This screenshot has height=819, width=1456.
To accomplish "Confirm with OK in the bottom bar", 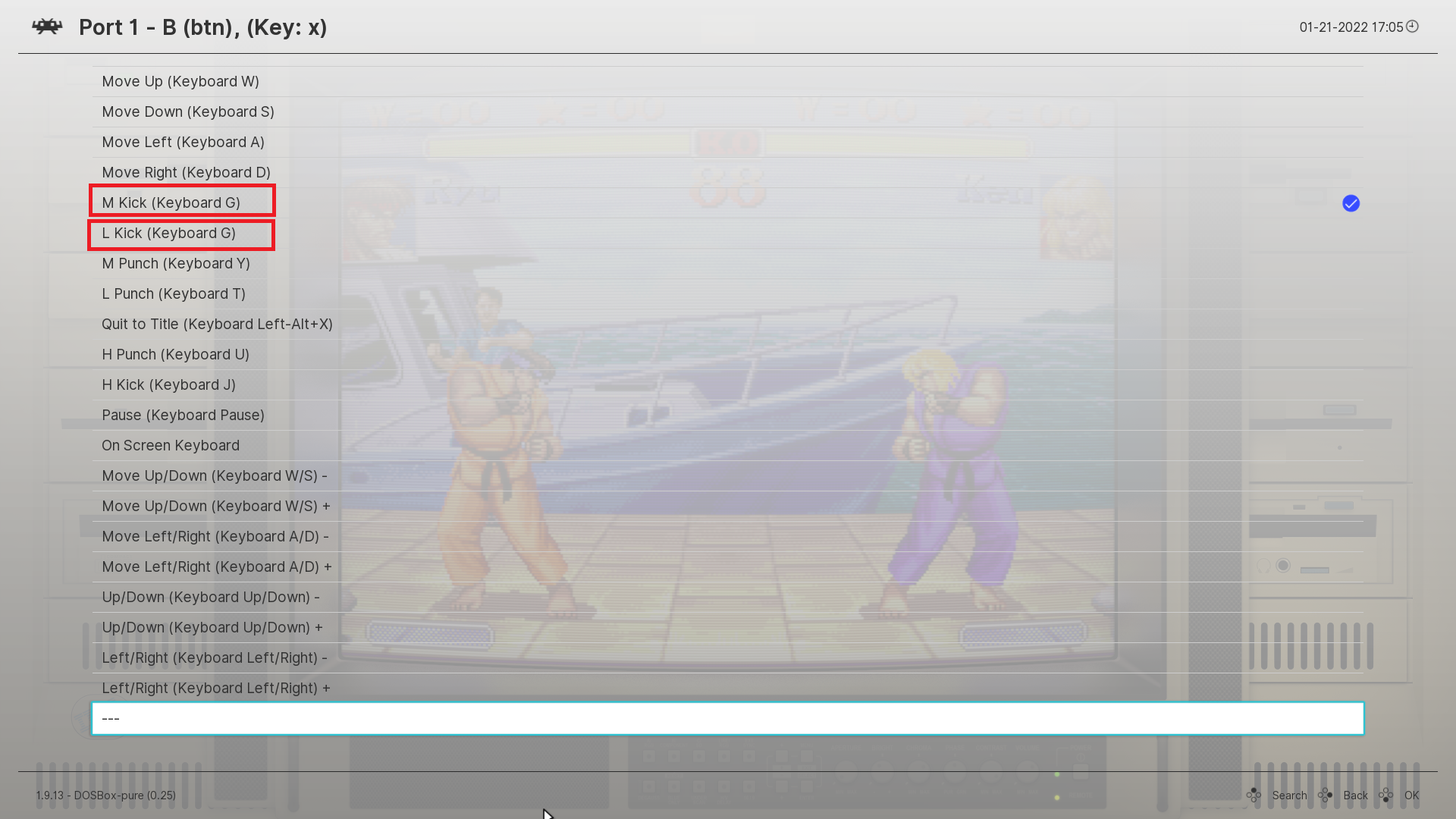I will pyautogui.click(x=1411, y=795).
